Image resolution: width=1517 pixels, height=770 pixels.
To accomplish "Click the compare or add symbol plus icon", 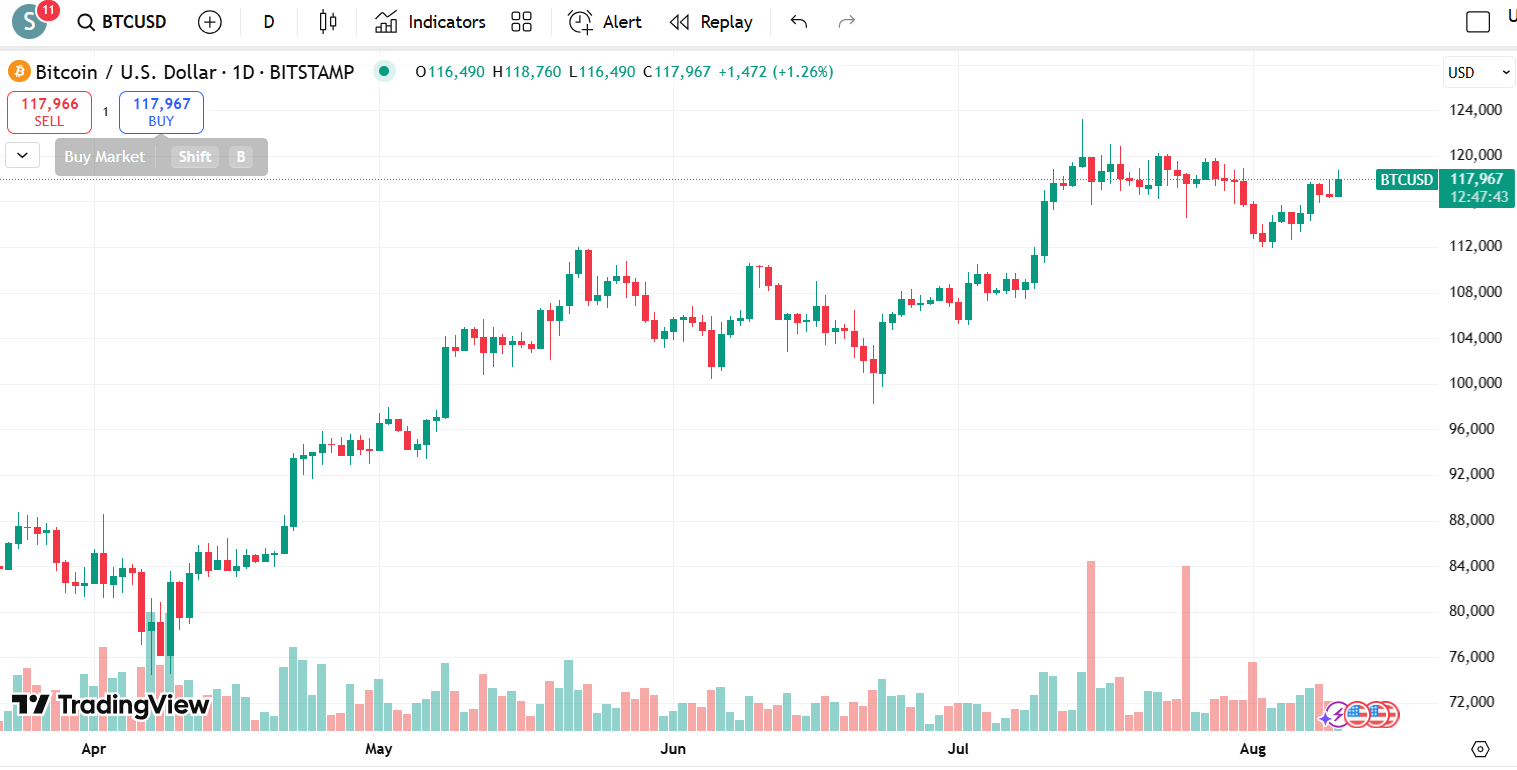I will pyautogui.click(x=210, y=22).
